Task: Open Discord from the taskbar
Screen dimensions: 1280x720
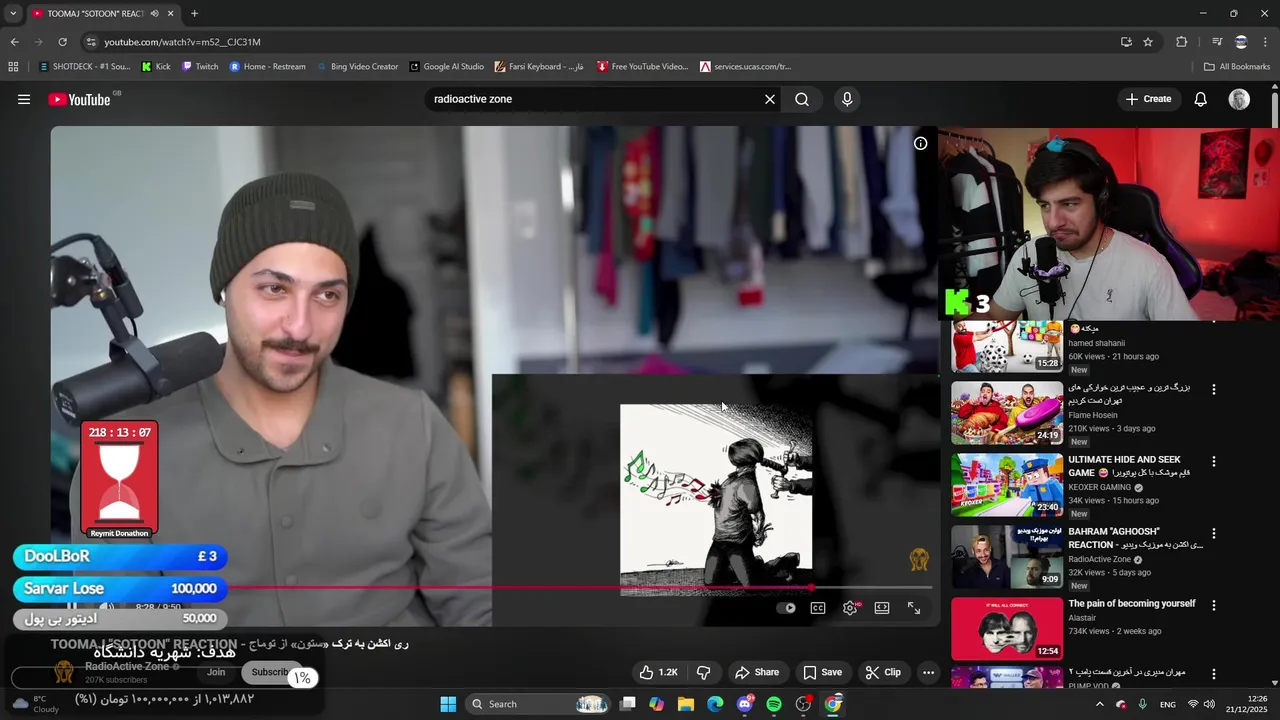Action: pyautogui.click(x=745, y=704)
